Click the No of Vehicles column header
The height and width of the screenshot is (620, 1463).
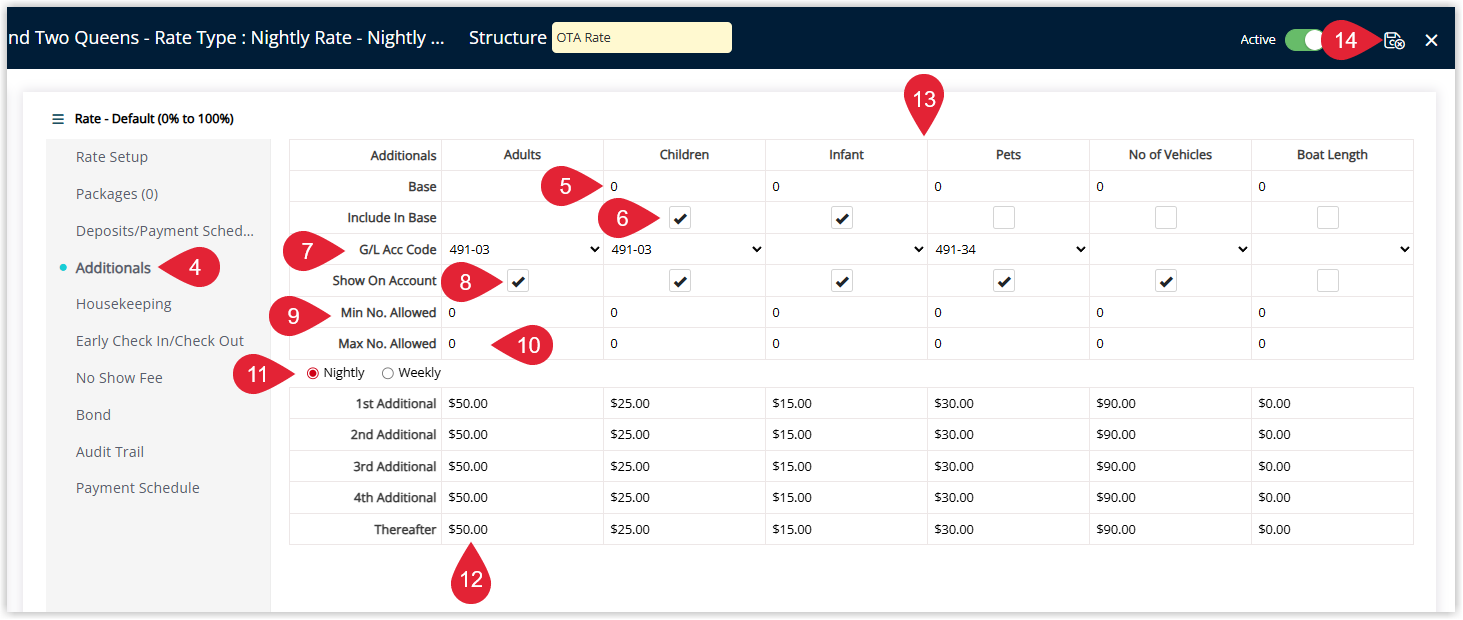pos(1170,155)
